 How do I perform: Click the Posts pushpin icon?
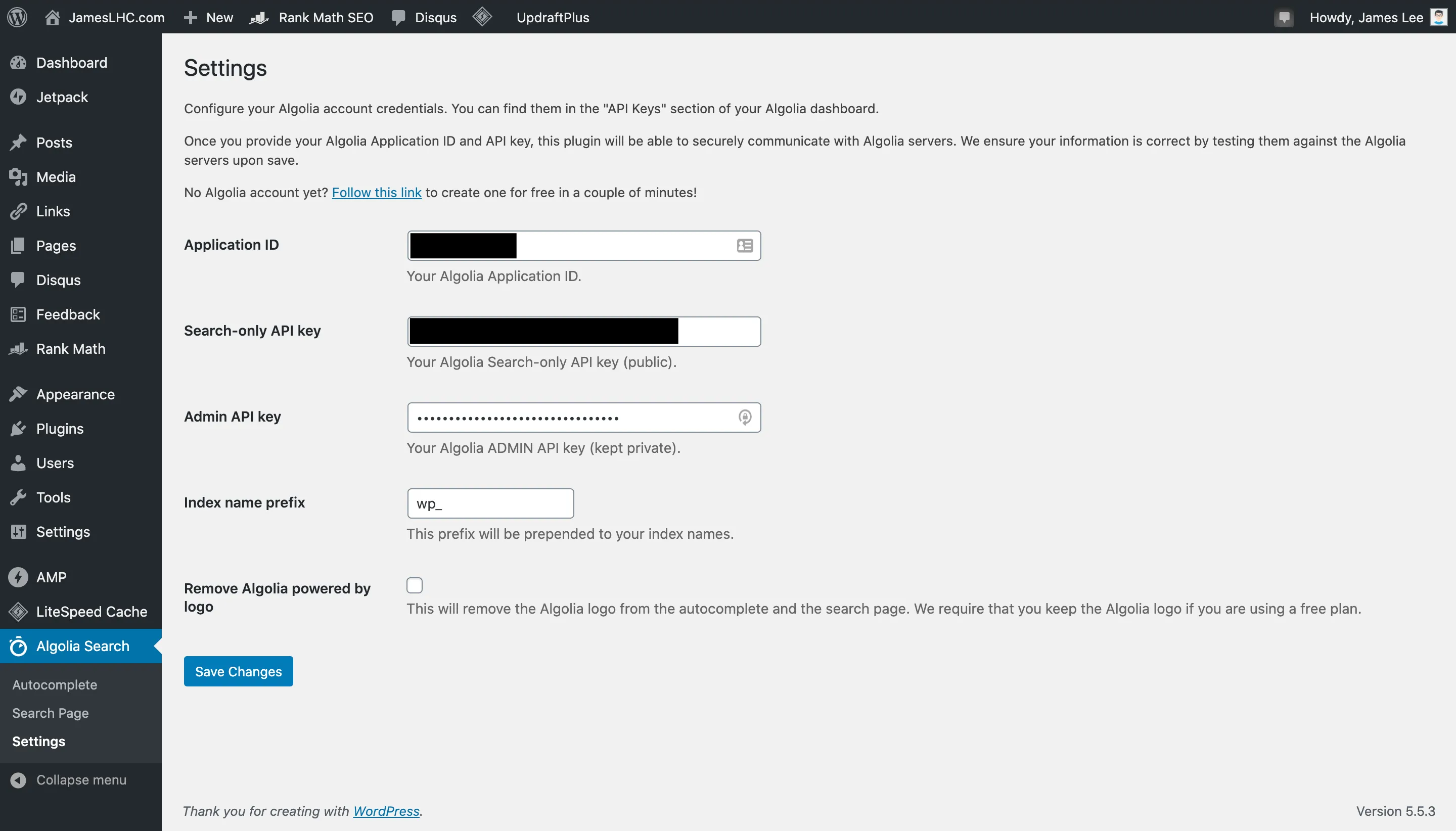tap(18, 143)
